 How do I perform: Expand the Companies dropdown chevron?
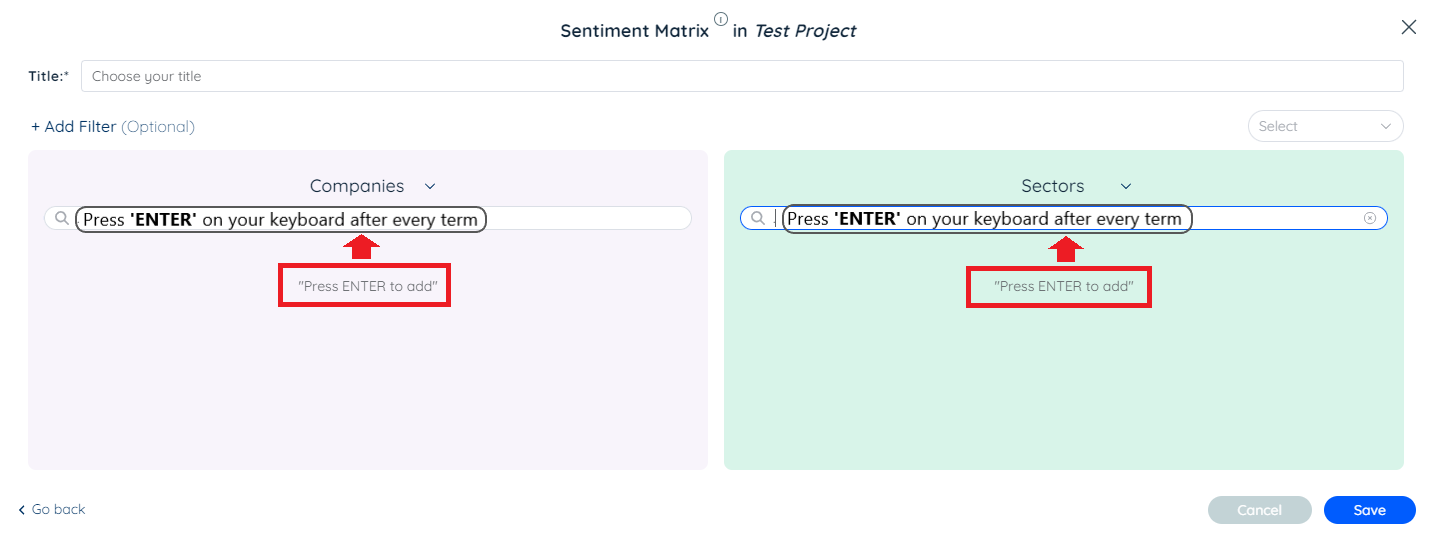(x=430, y=186)
